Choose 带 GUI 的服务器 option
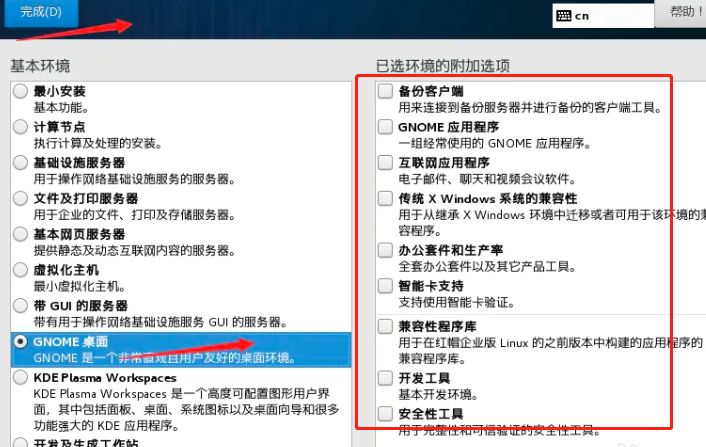This screenshot has height=447, width=706. (20, 306)
